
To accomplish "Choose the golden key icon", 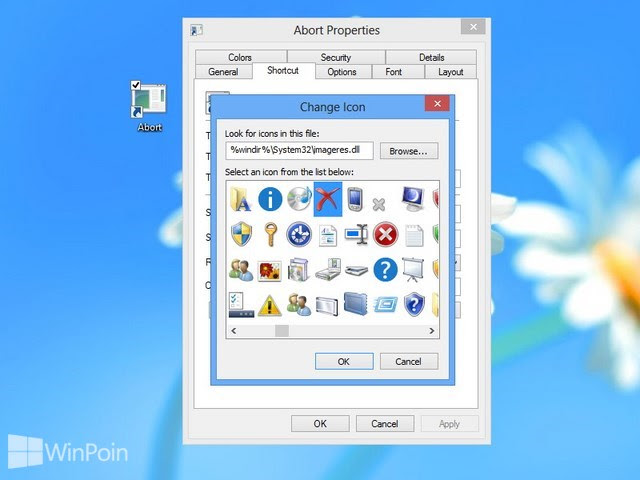I will tap(270, 234).
